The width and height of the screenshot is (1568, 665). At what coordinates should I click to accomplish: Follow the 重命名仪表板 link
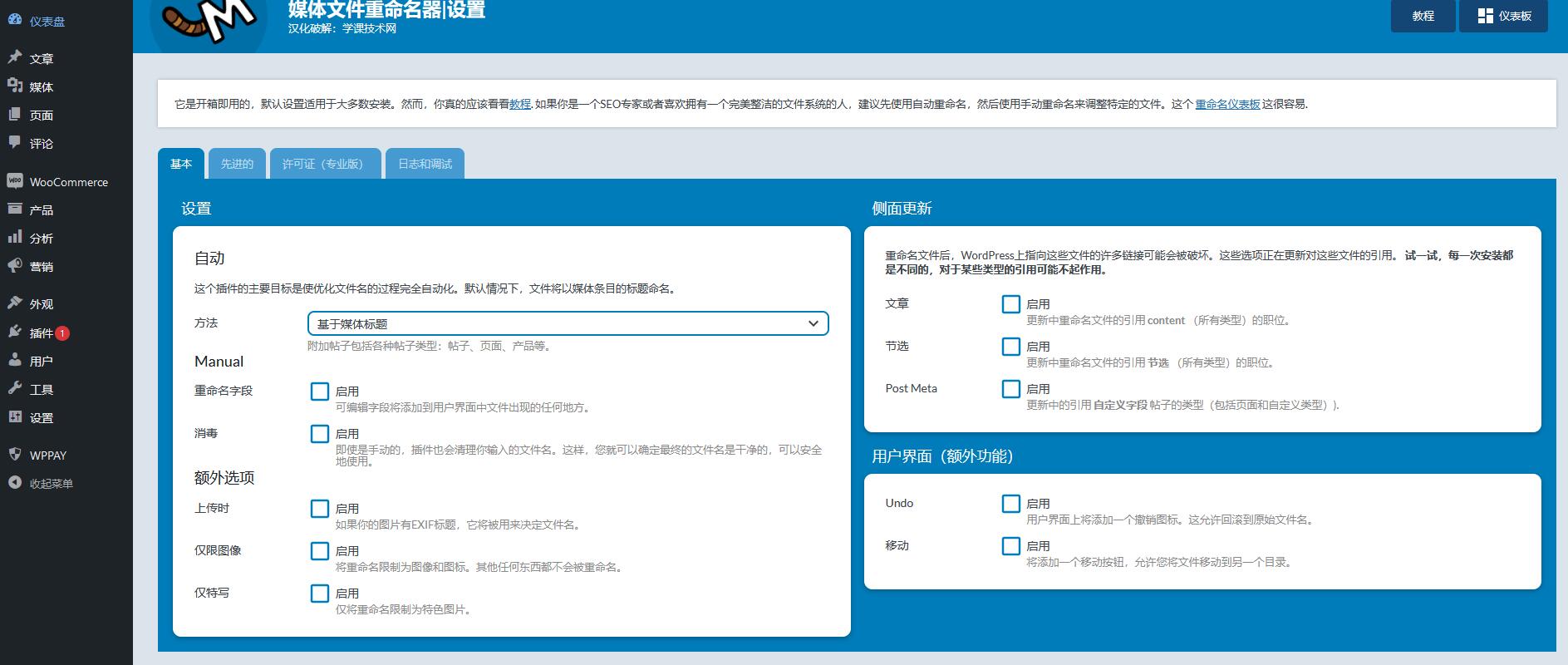click(x=1227, y=104)
